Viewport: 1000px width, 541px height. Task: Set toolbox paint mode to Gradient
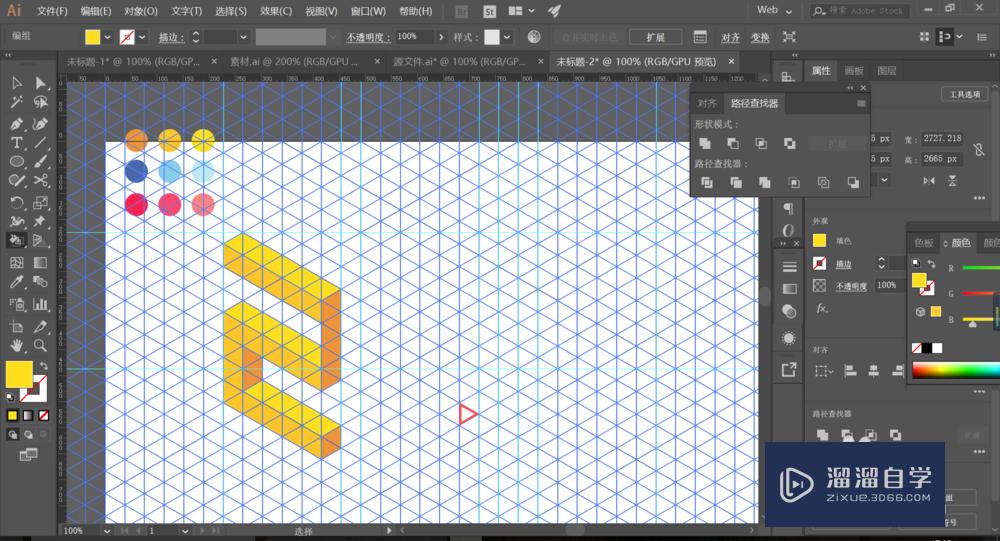point(28,415)
